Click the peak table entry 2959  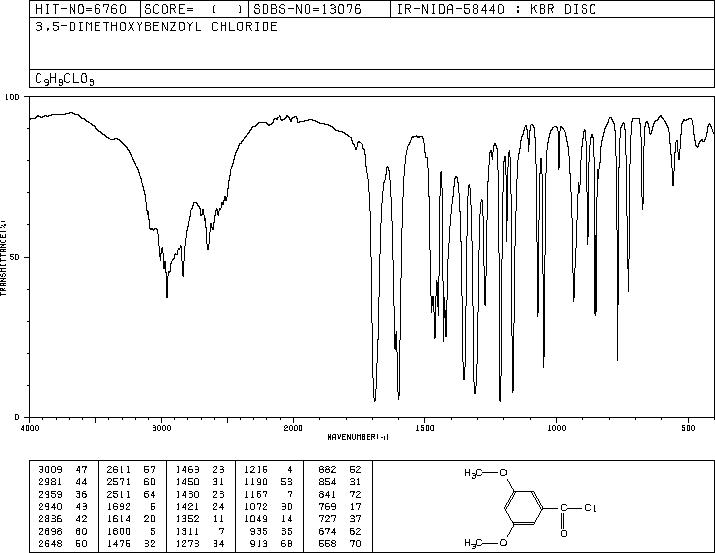50,494
